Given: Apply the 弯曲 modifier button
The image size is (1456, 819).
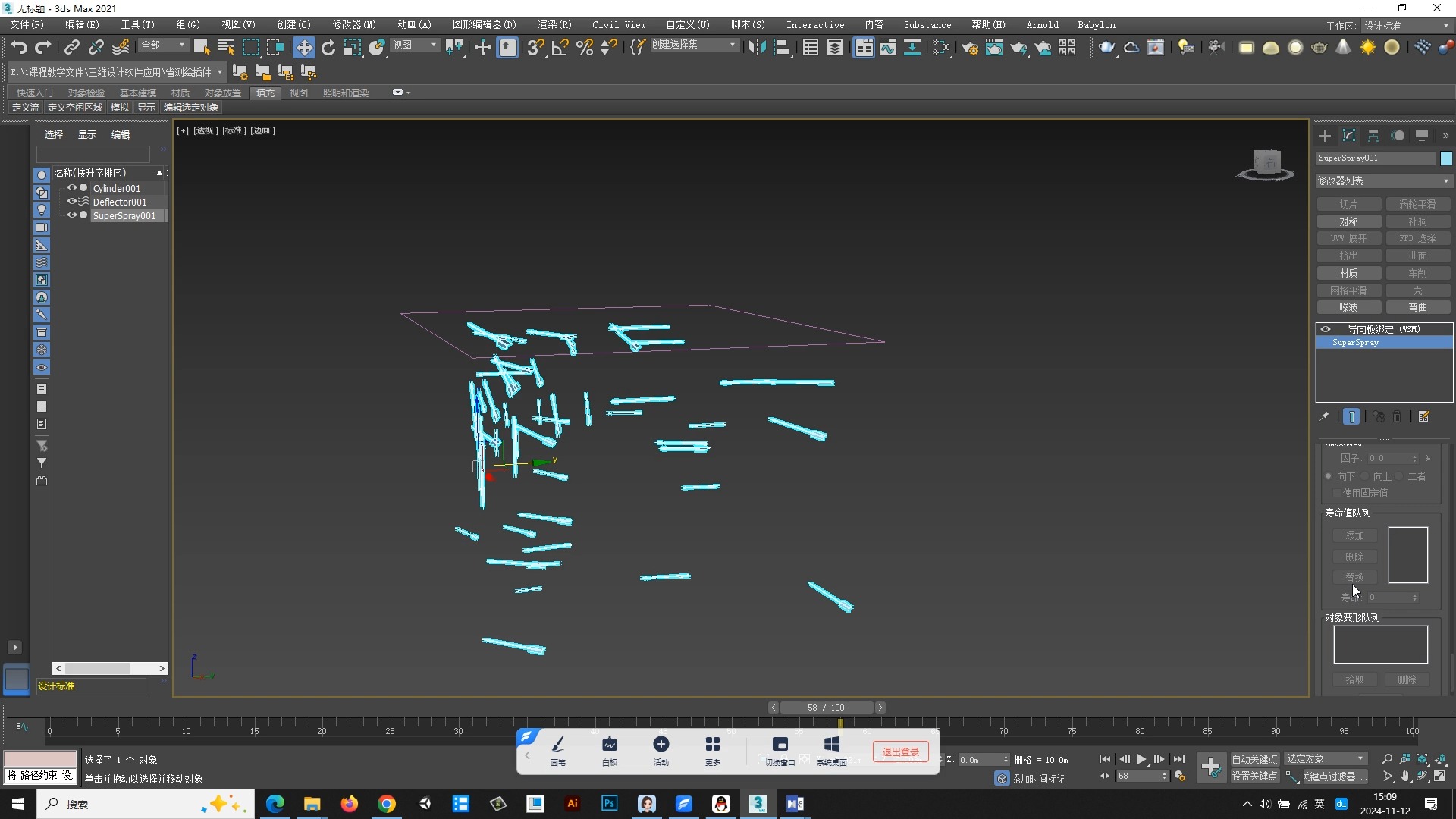Looking at the screenshot, I should (x=1417, y=307).
